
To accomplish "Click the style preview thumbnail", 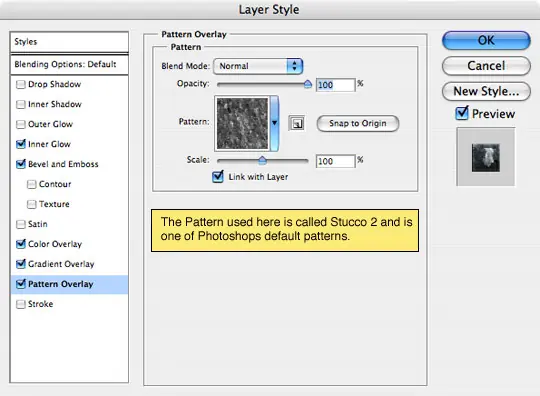I will (486, 157).
